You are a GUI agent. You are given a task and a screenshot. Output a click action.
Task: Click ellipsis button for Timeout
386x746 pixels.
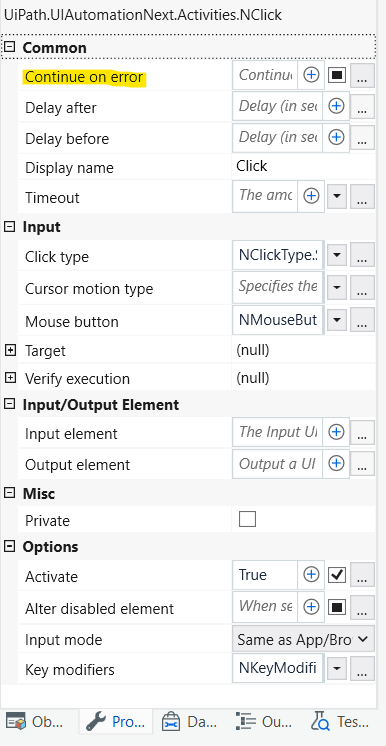(x=362, y=196)
